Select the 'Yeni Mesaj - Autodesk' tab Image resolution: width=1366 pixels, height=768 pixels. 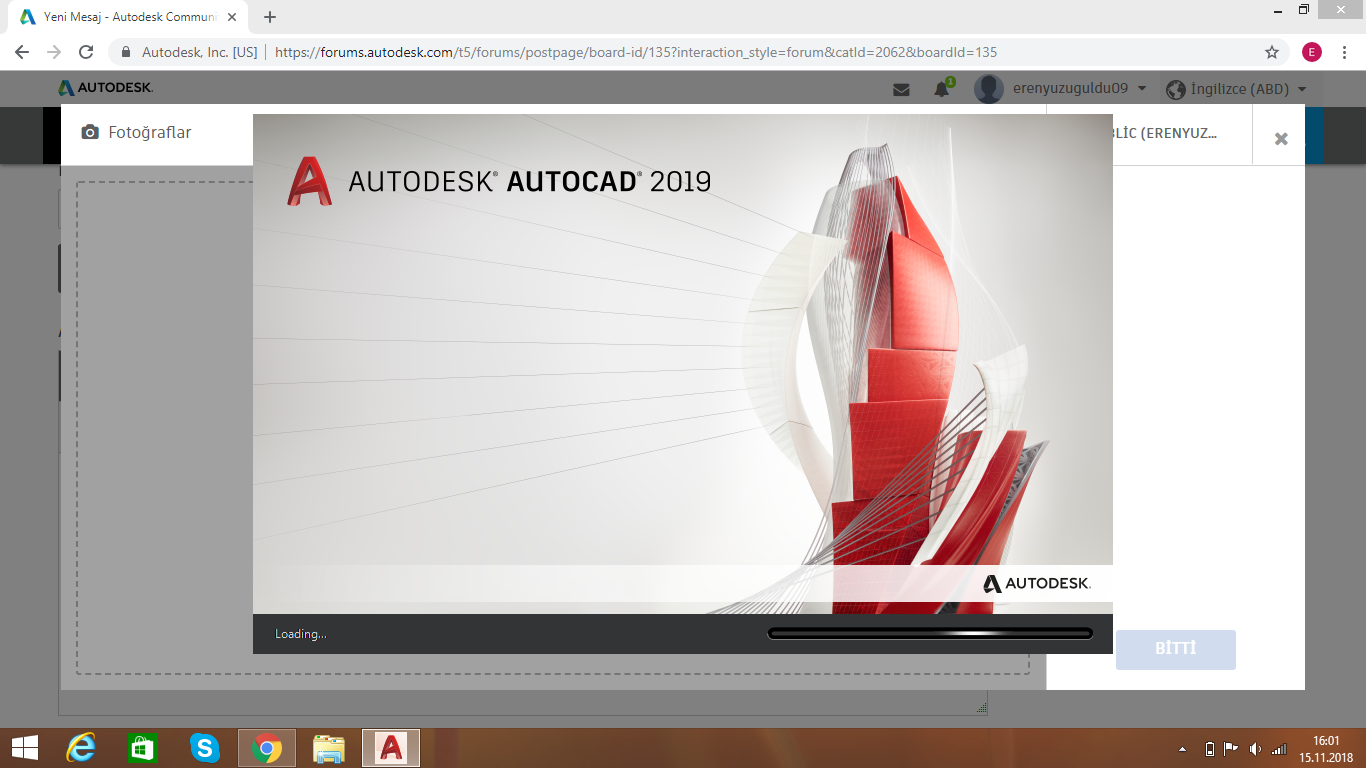tap(127, 17)
